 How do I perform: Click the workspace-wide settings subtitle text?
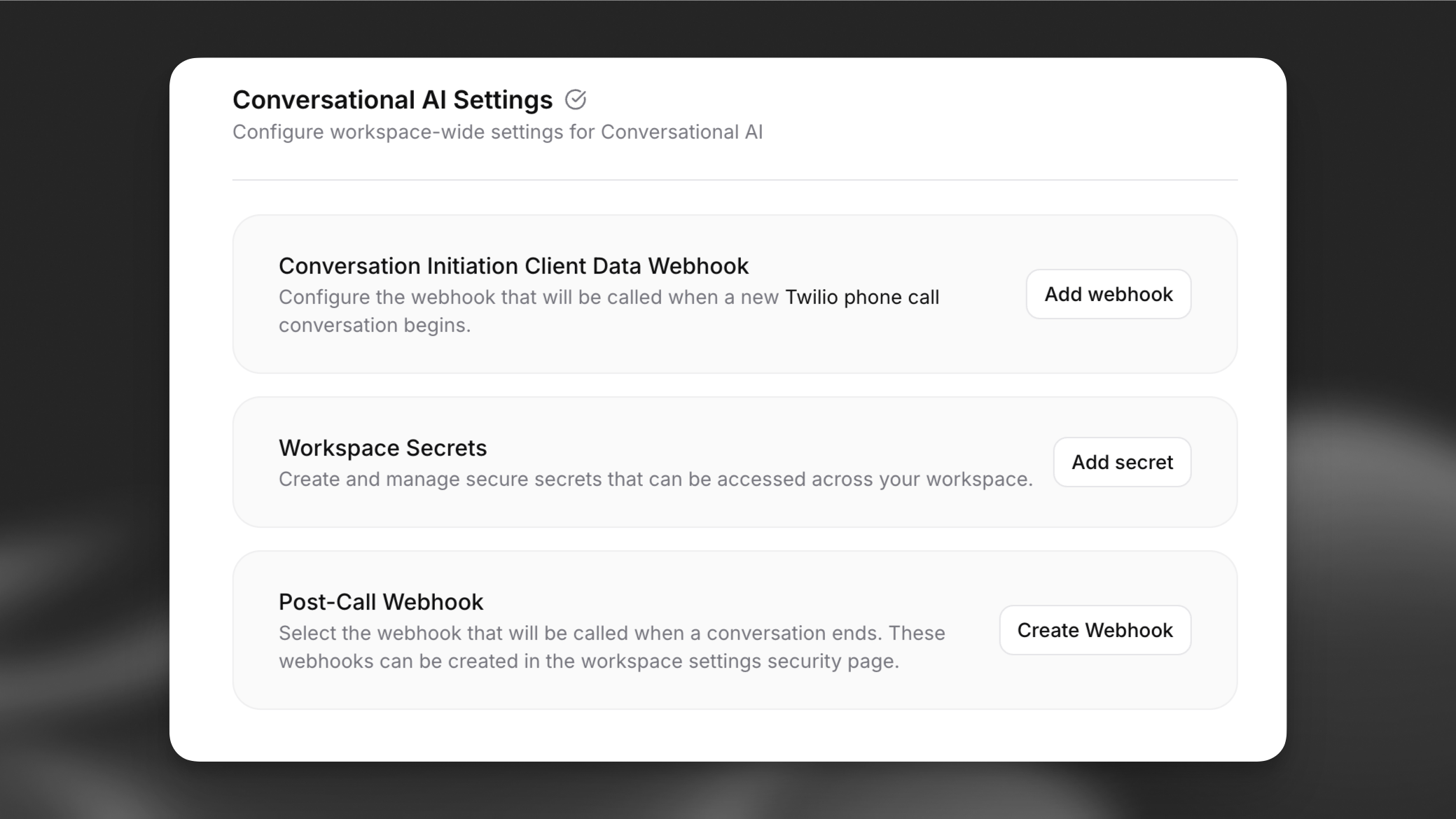tap(497, 132)
